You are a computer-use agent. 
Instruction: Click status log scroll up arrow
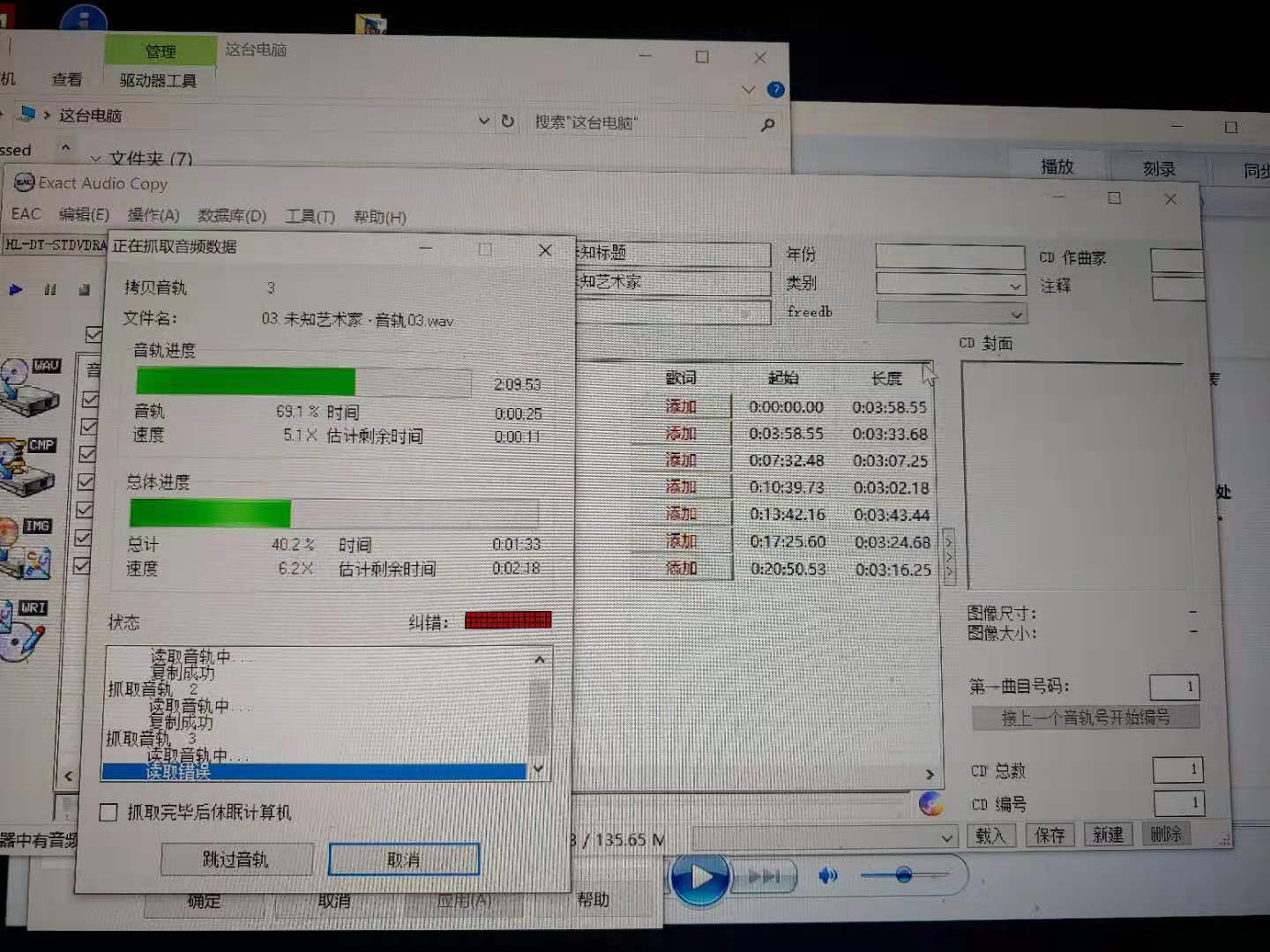tap(540, 659)
